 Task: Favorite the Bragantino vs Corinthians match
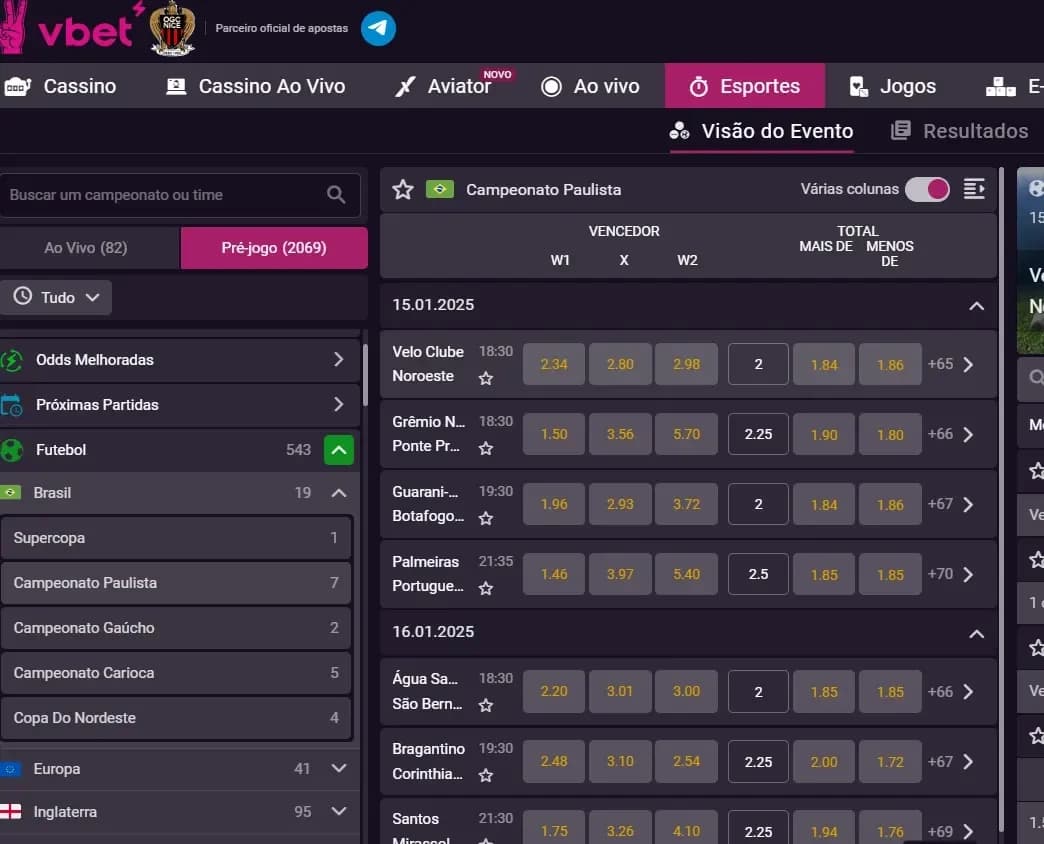486,775
